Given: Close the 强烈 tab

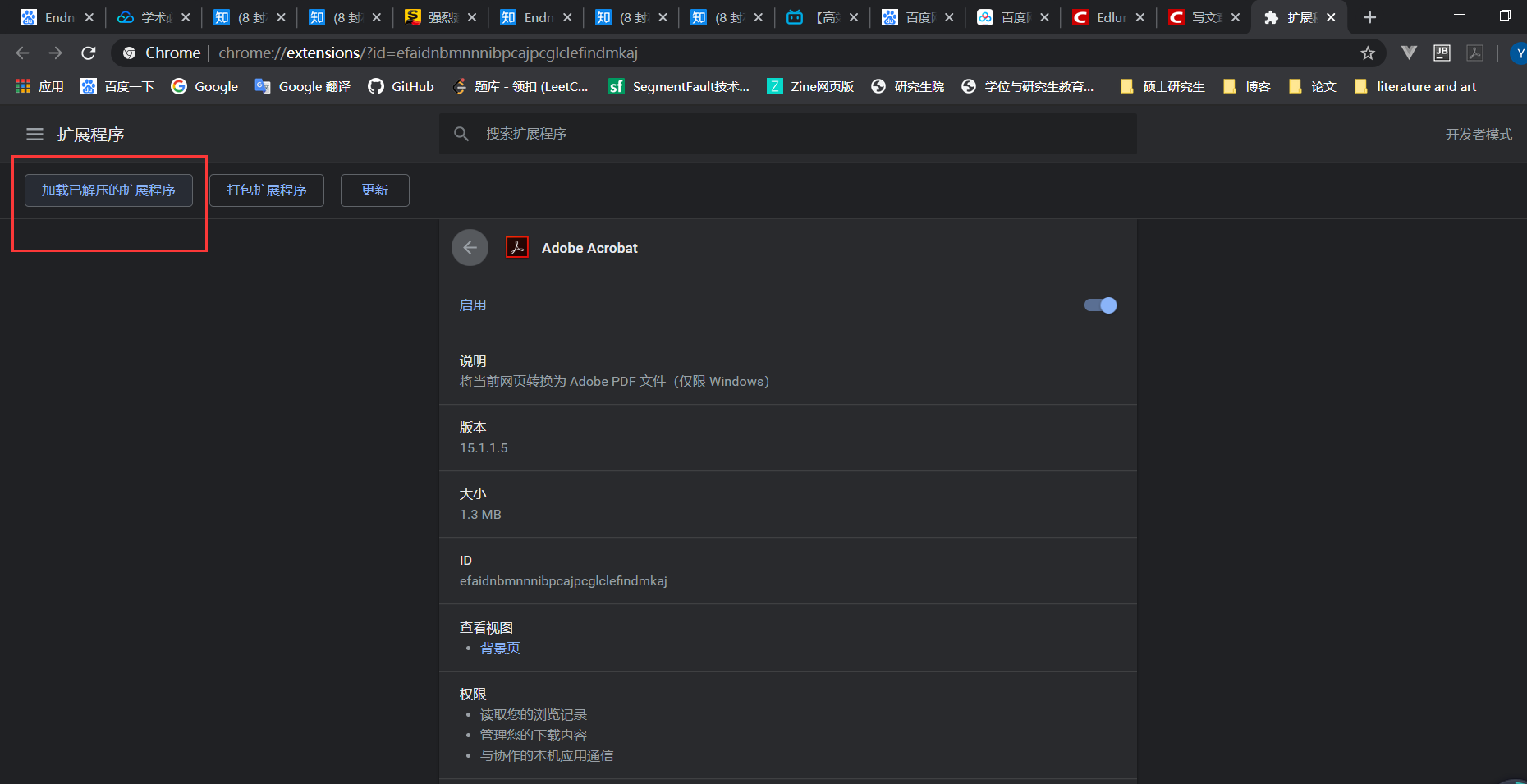Looking at the screenshot, I should point(472,17).
